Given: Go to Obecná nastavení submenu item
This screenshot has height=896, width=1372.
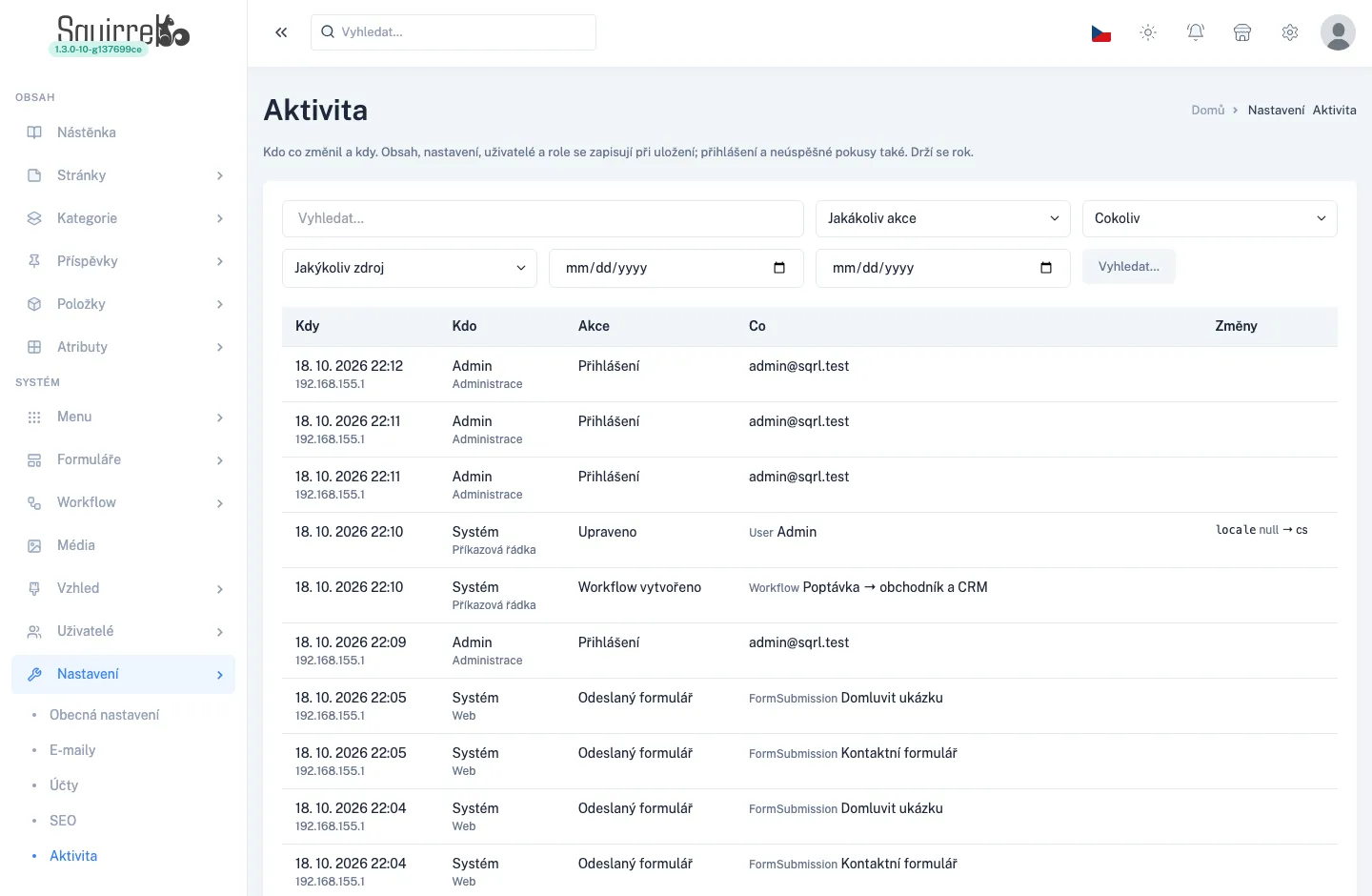Looking at the screenshot, I should 104,715.
